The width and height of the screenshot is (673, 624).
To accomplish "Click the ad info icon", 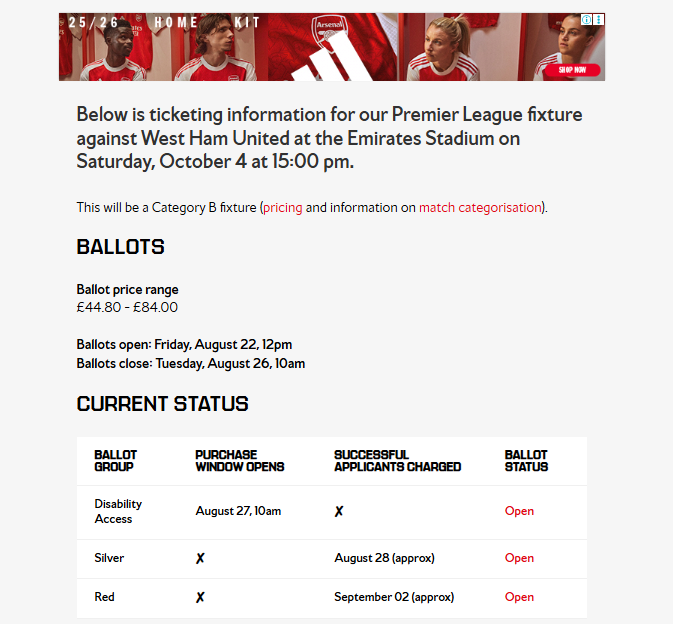I will [587, 19].
